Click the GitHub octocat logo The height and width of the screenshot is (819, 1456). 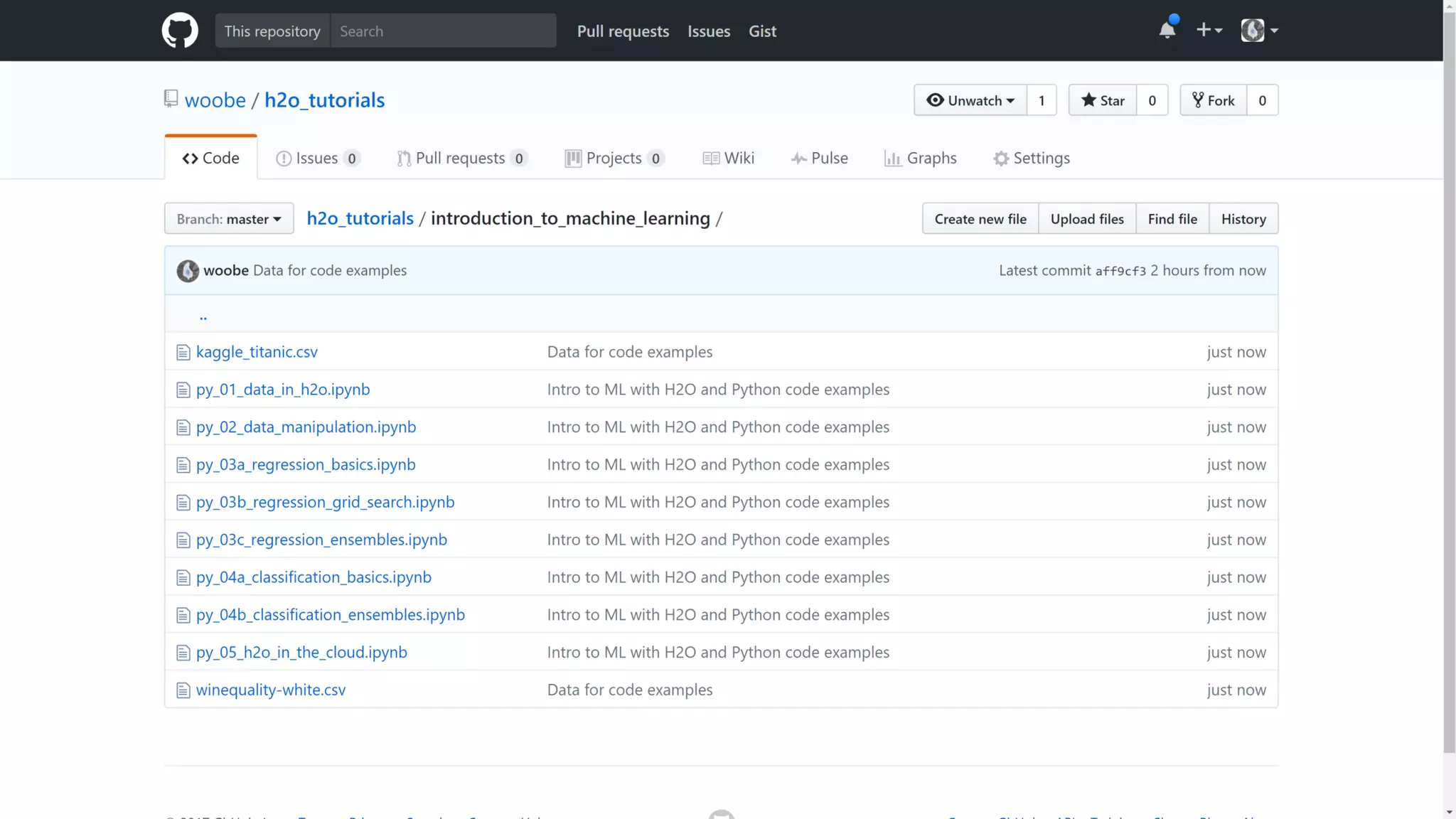click(x=179, y=31)
